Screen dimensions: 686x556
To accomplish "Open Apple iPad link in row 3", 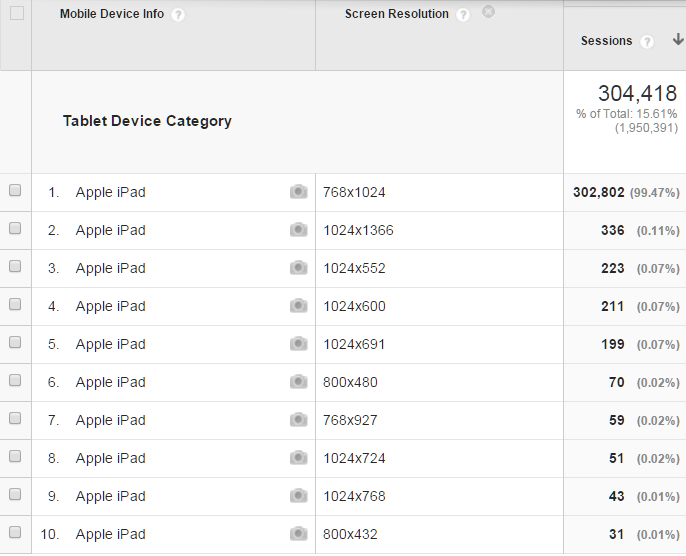I will pyautogui.click(x=110, y=269).
